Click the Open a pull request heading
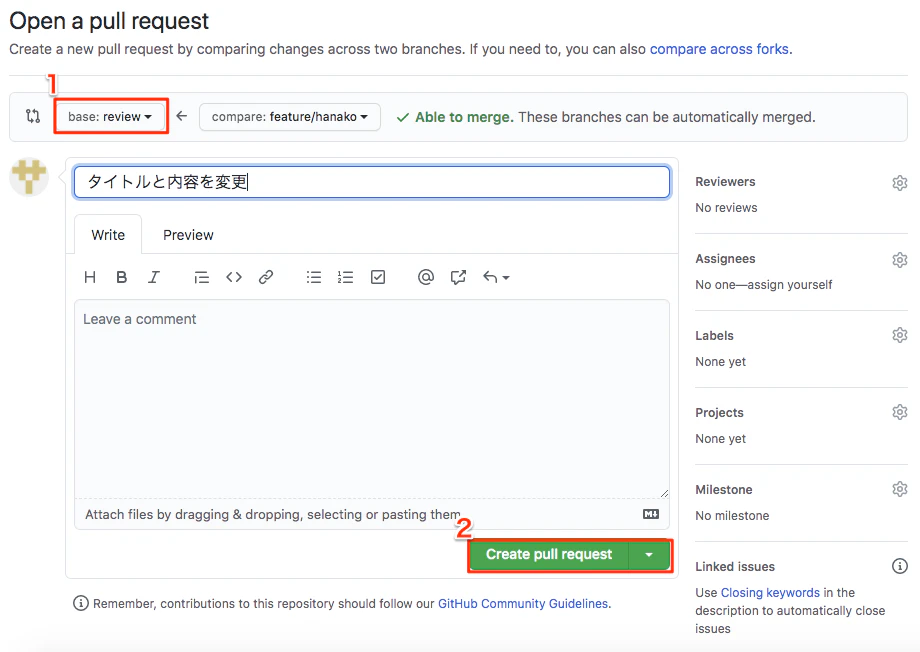920x652 pixels. pyautogui.click(x=109, y=21)
